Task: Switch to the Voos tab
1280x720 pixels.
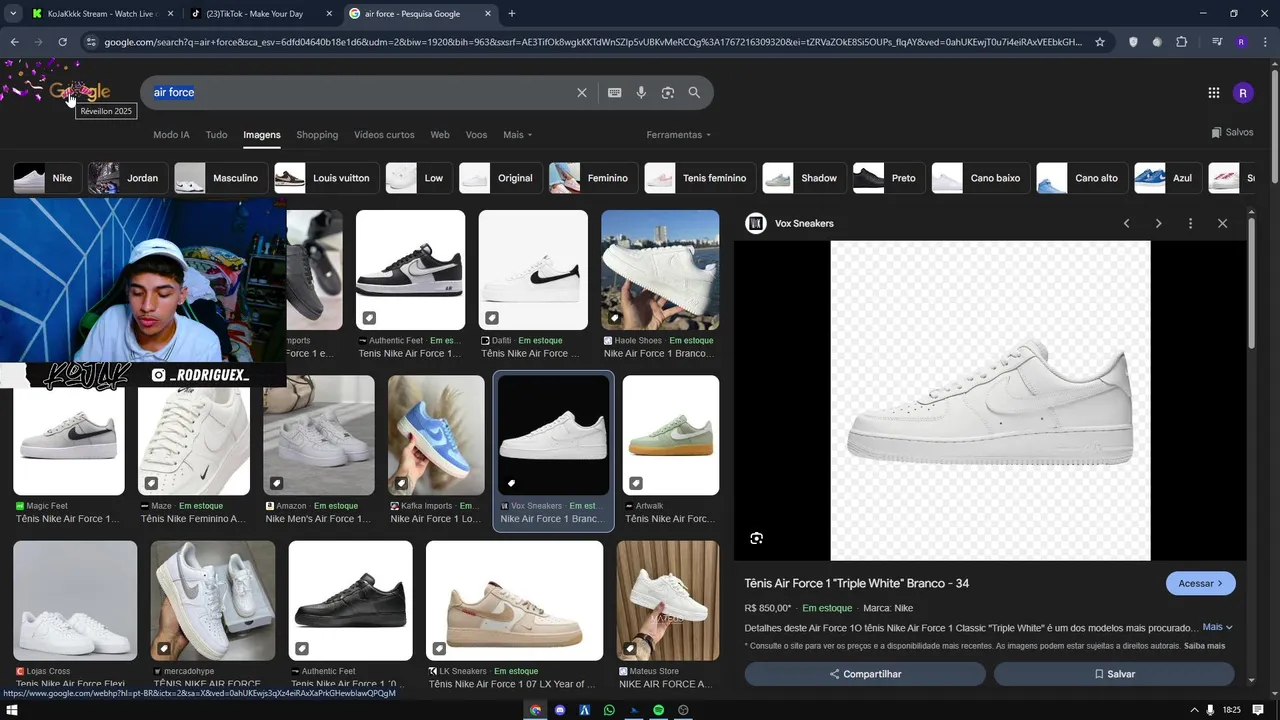Action: click(476, 135)
